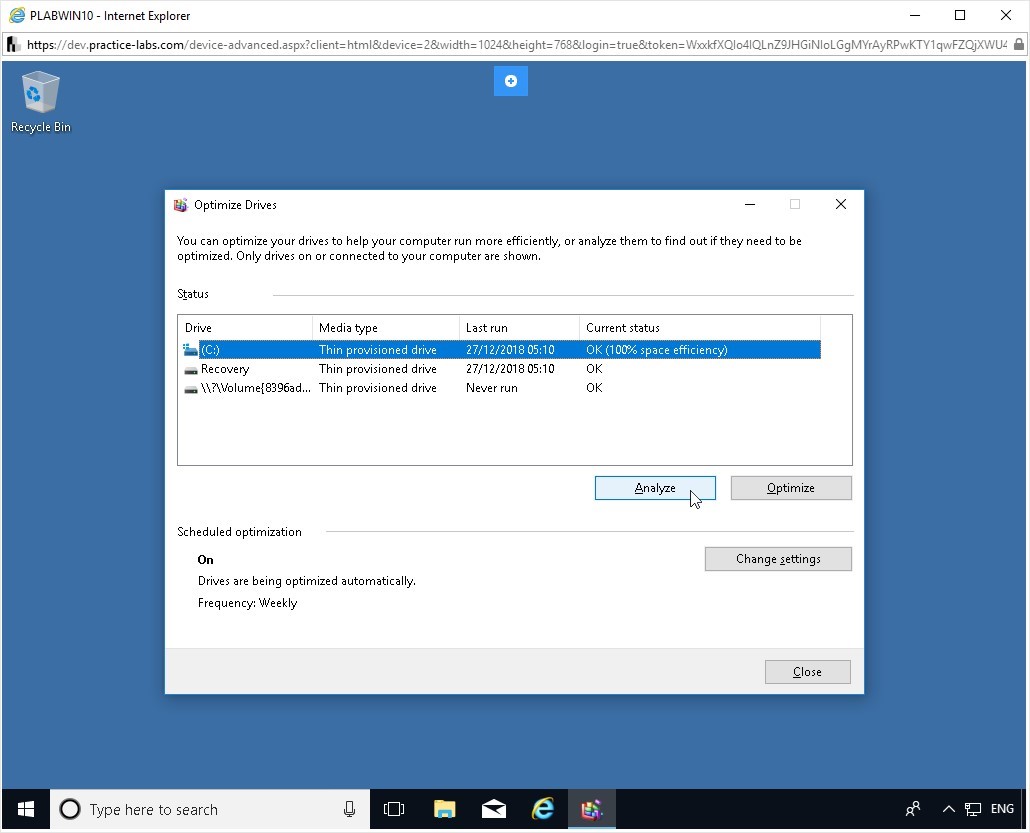
Task: Click the Recovery row's OK status
Action: [594, 369]
